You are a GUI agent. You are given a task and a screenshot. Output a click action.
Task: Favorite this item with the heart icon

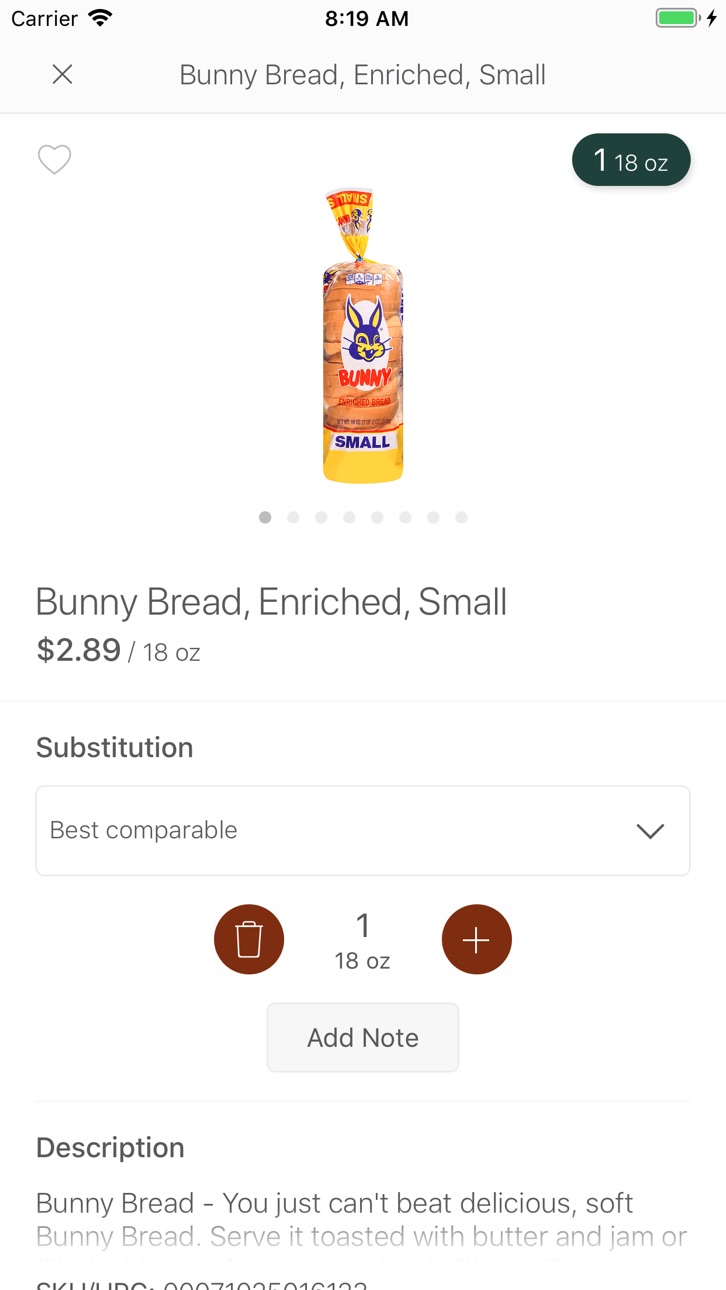55,160
